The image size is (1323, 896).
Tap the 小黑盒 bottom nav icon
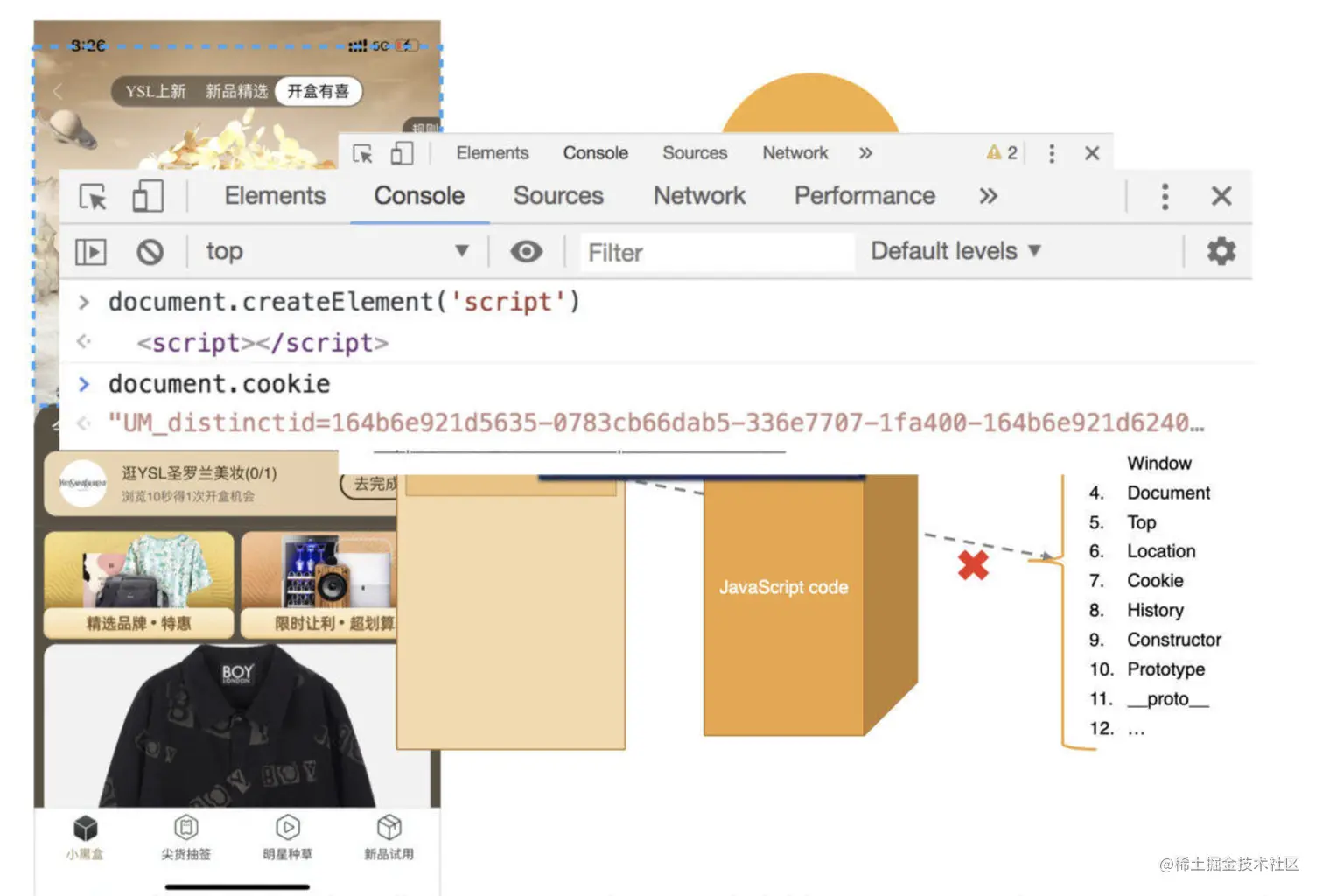[85, 837]
